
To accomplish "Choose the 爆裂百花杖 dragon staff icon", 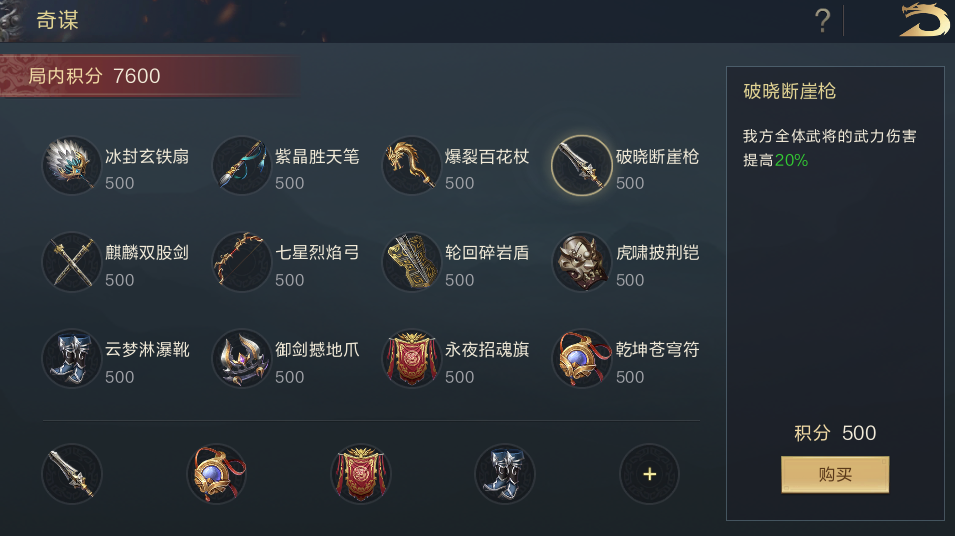I will pos(411,165).
